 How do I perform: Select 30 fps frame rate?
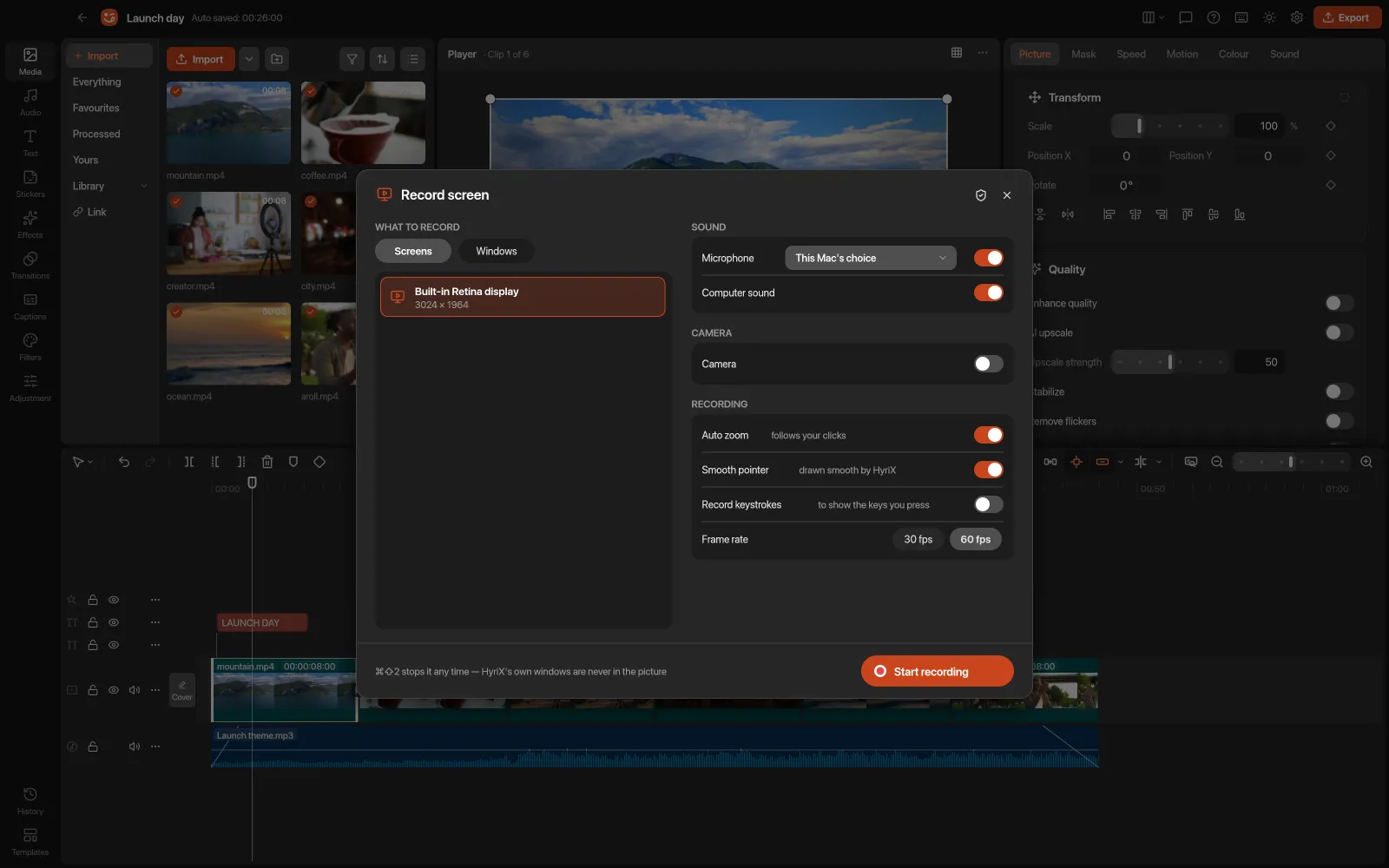click(918, 539)
